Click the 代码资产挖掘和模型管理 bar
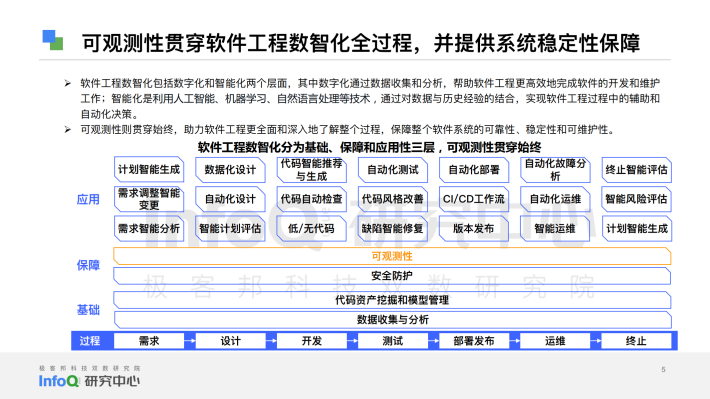The image size is (710, 399). [x=392, y=300]
